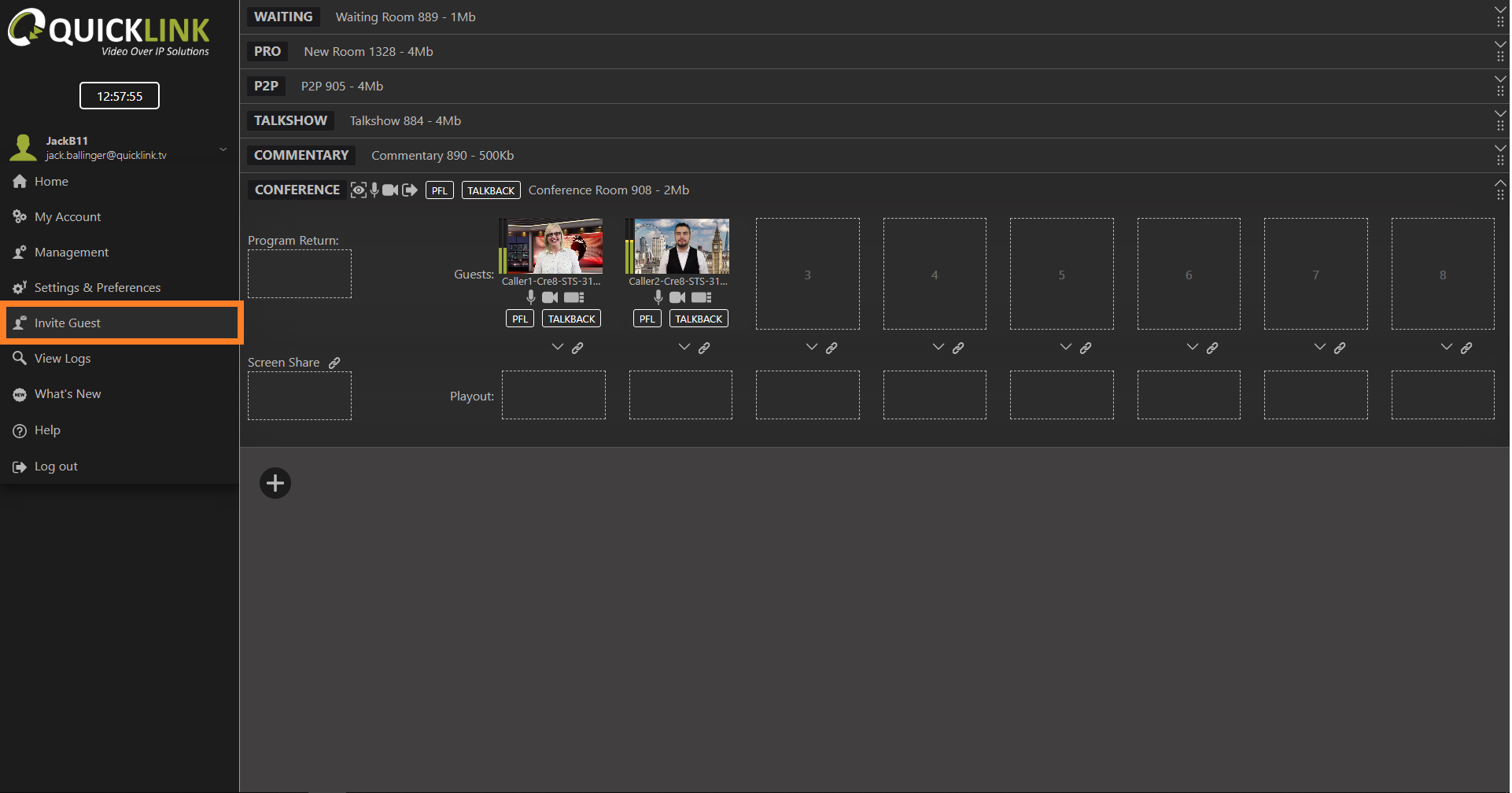Image resolution: width=1512 pixels, height=793 pixels.
Task: Copy link icon under Caller1
Action: click(577, 348)
